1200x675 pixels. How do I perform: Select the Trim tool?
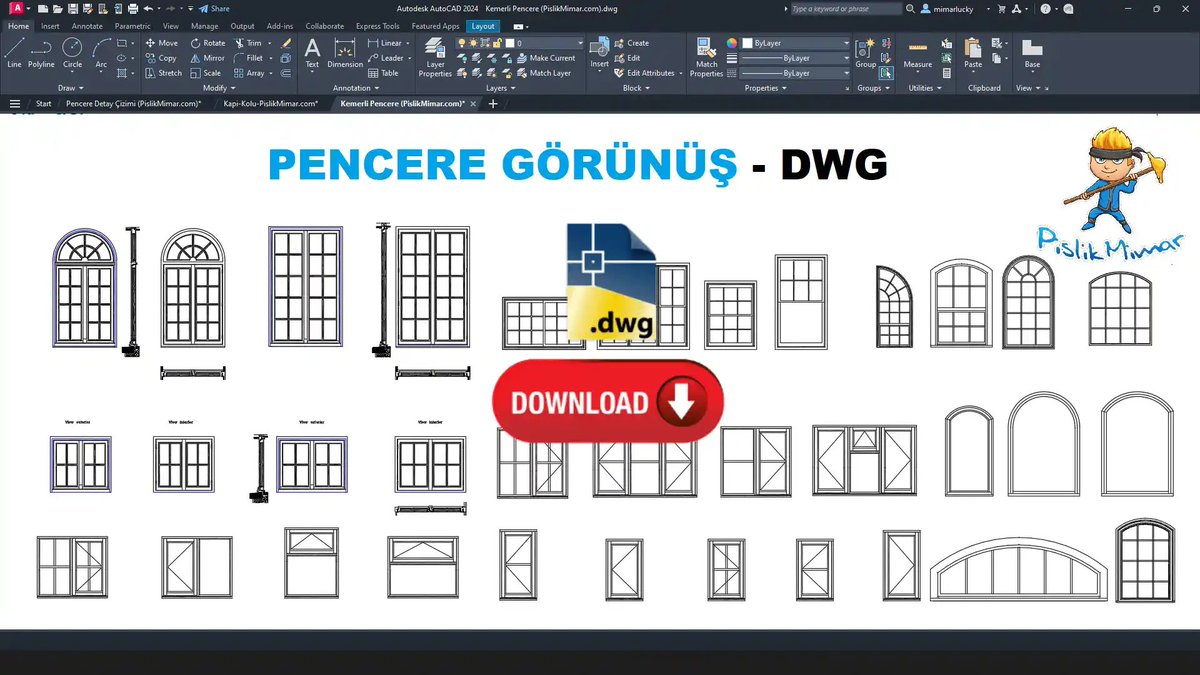click(x=248, y=43)
